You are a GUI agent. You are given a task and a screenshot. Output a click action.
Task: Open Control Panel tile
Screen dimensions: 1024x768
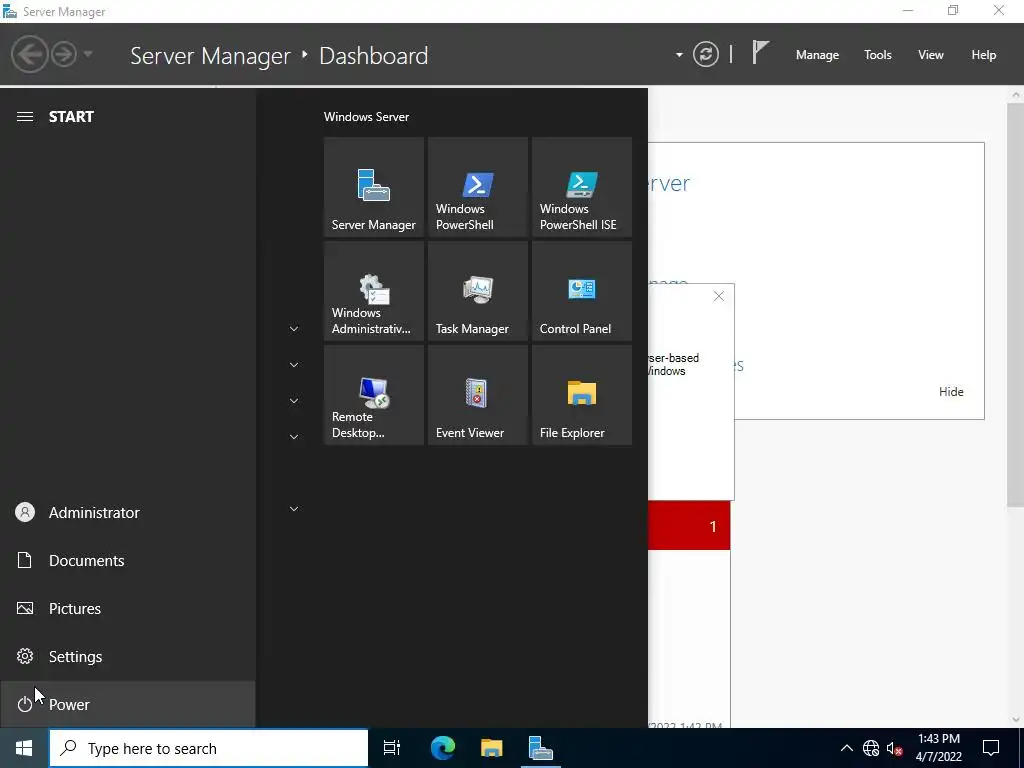582,291
